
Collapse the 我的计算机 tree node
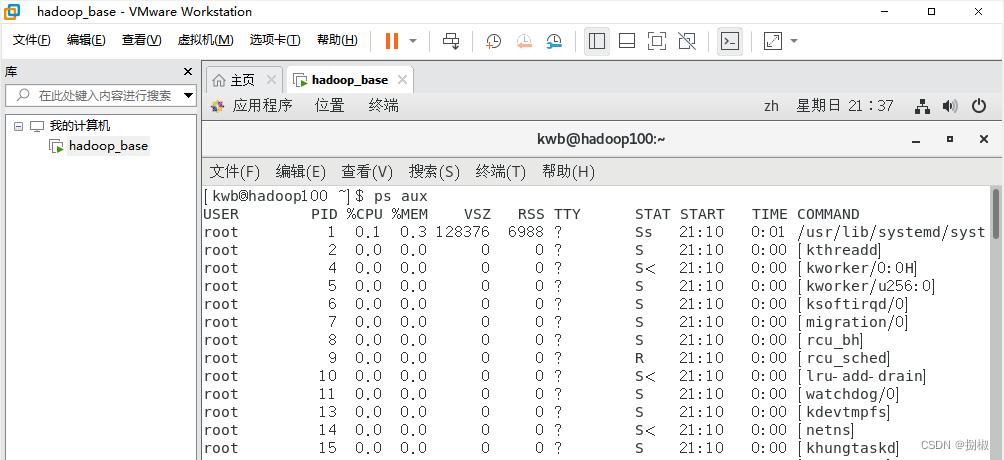[18, 126]
